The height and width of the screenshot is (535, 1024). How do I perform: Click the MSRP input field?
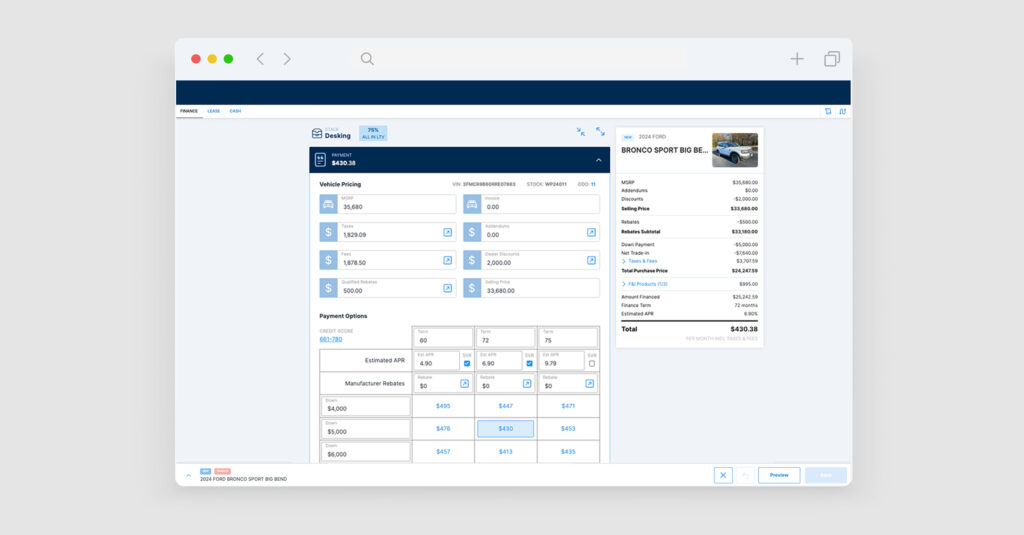point(396,204)
